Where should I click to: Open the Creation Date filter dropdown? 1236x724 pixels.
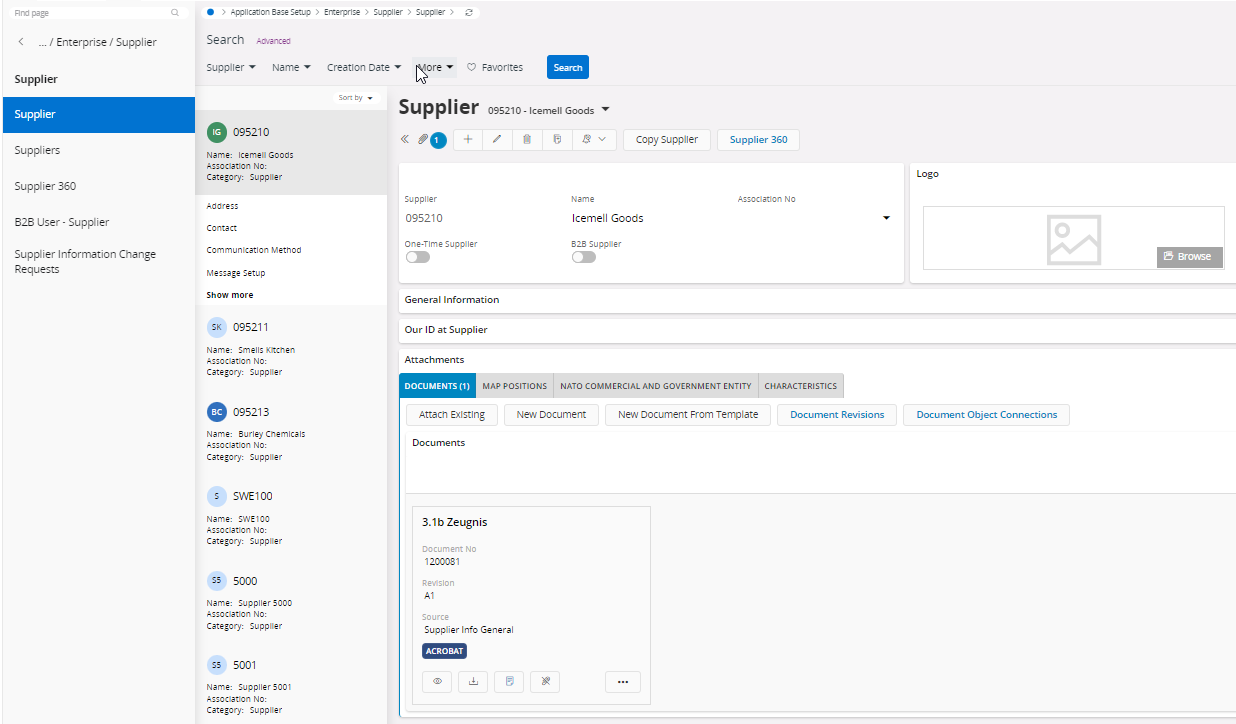[364, 68]
